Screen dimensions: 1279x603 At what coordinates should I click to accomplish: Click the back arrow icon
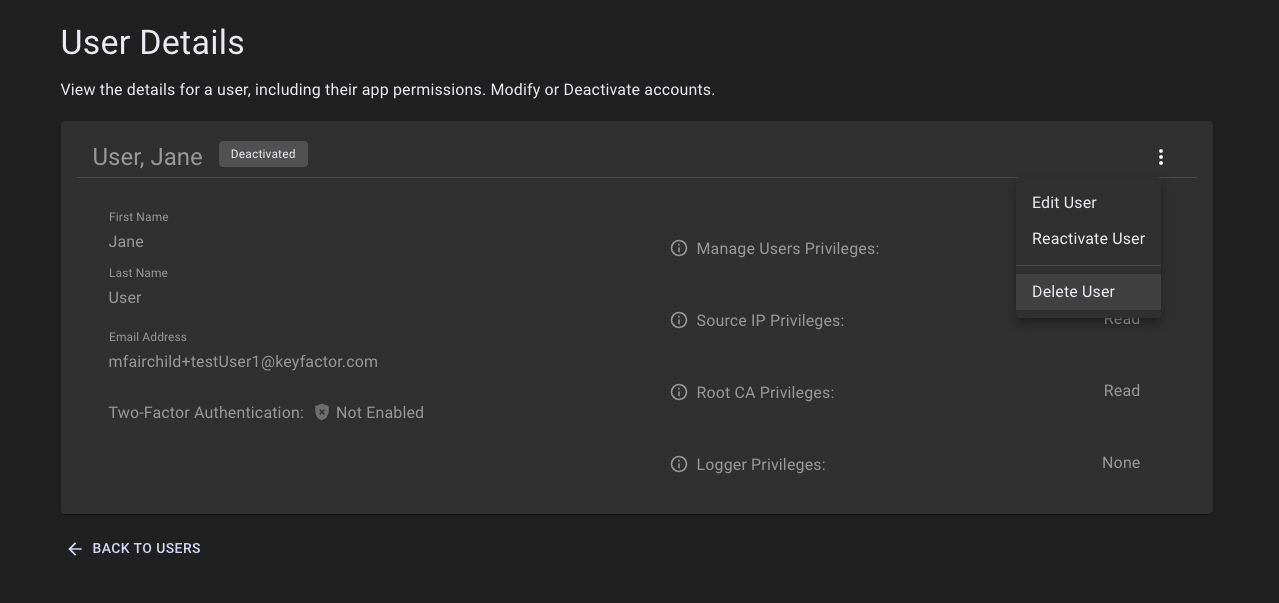coord(74,549)
